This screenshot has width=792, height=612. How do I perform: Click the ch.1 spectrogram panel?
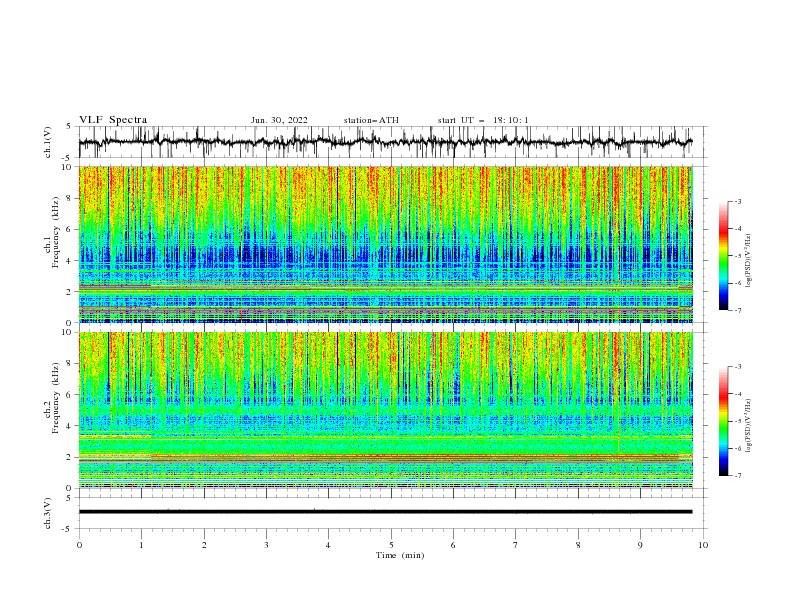[386, 244]
